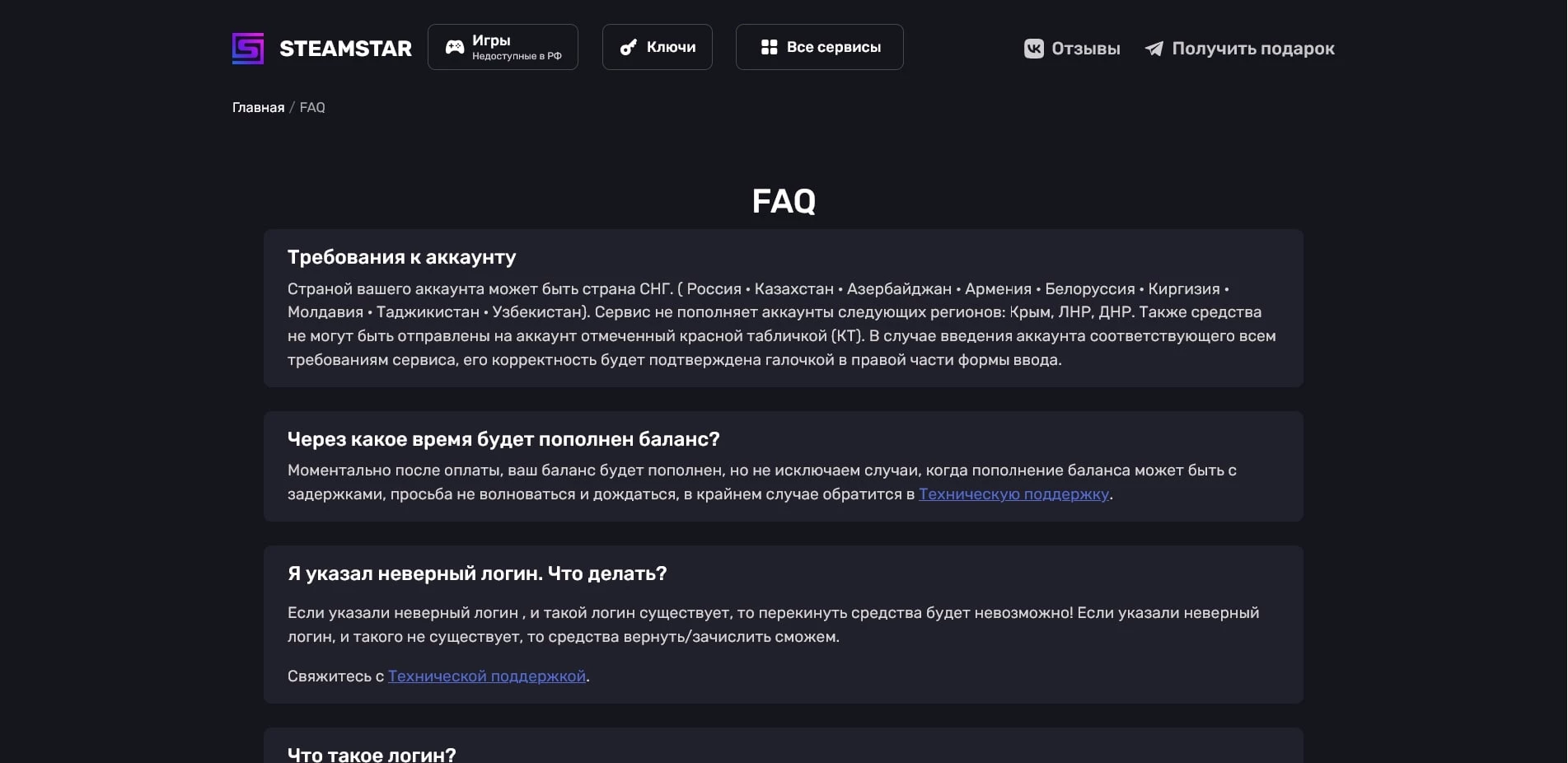Open the Техническую поддержку link
Viewport: 1568px width, 763px height.
(1013, 494)
